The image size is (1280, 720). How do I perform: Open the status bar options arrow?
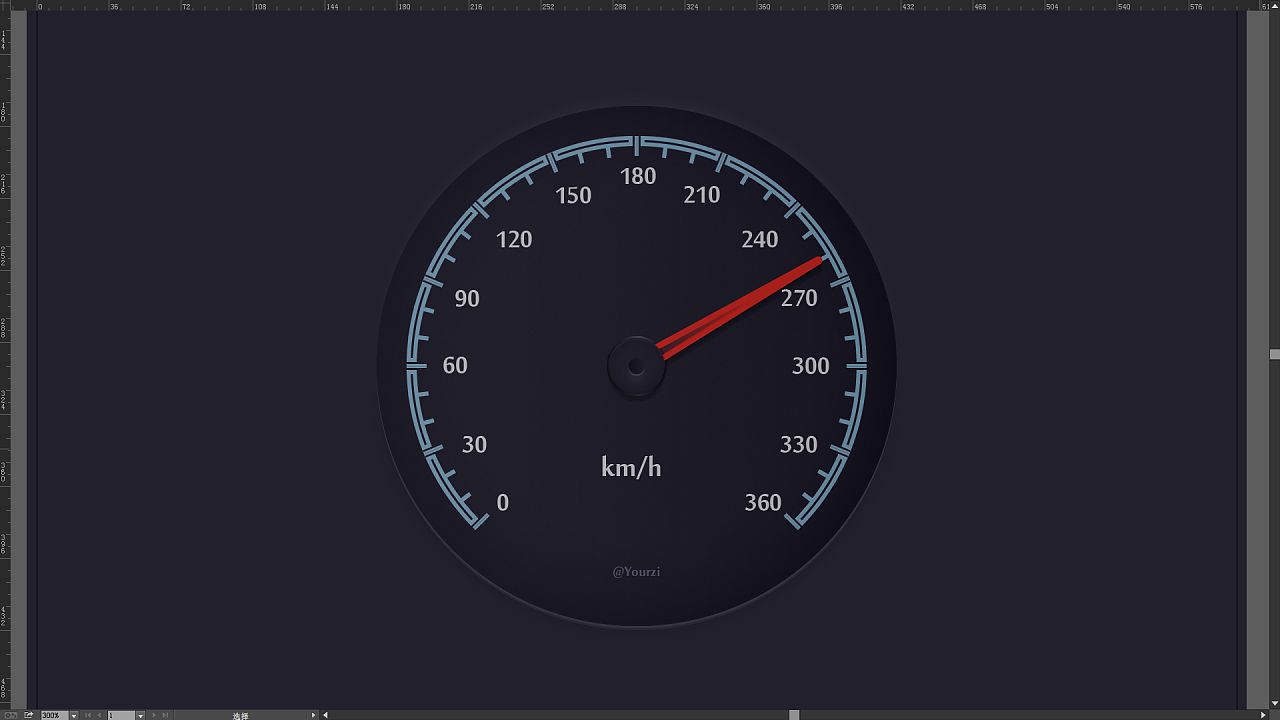313,715
